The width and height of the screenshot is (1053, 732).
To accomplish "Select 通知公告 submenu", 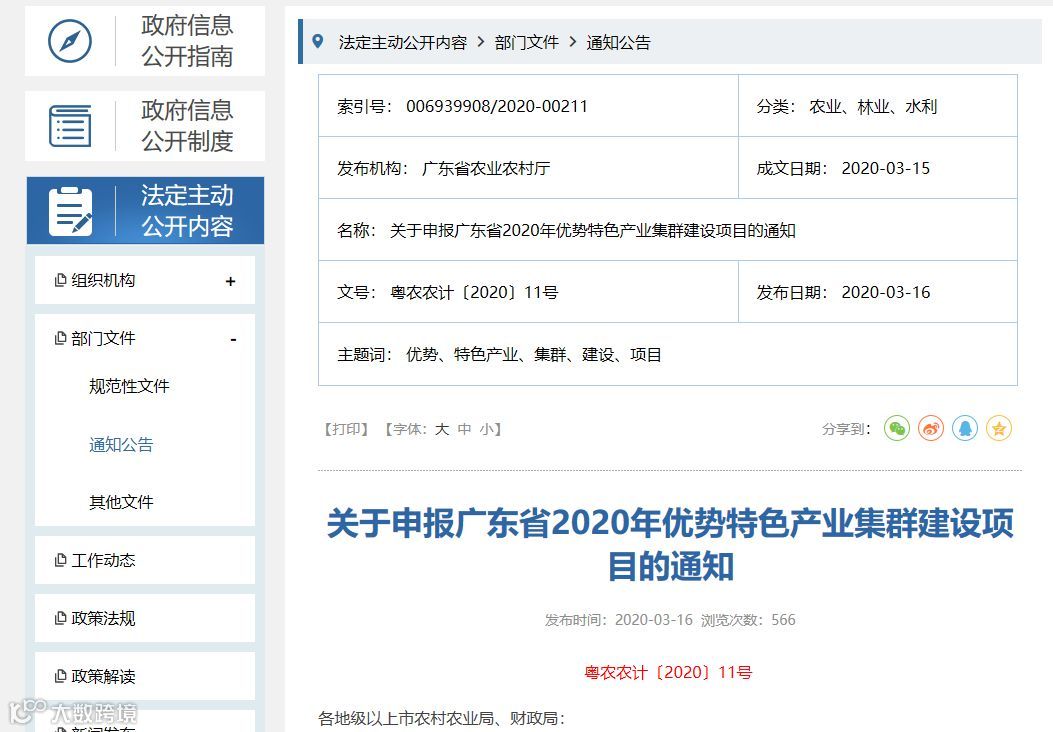I will click(121, 445).
